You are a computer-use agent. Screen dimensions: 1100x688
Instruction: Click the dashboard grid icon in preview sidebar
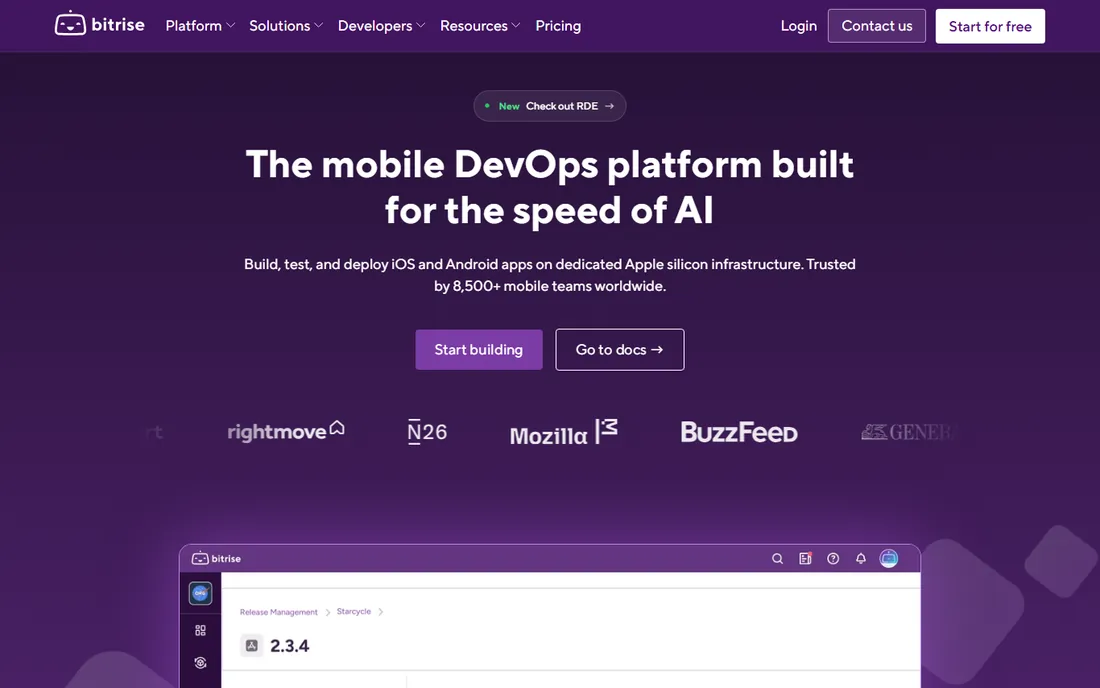(201, 630)
